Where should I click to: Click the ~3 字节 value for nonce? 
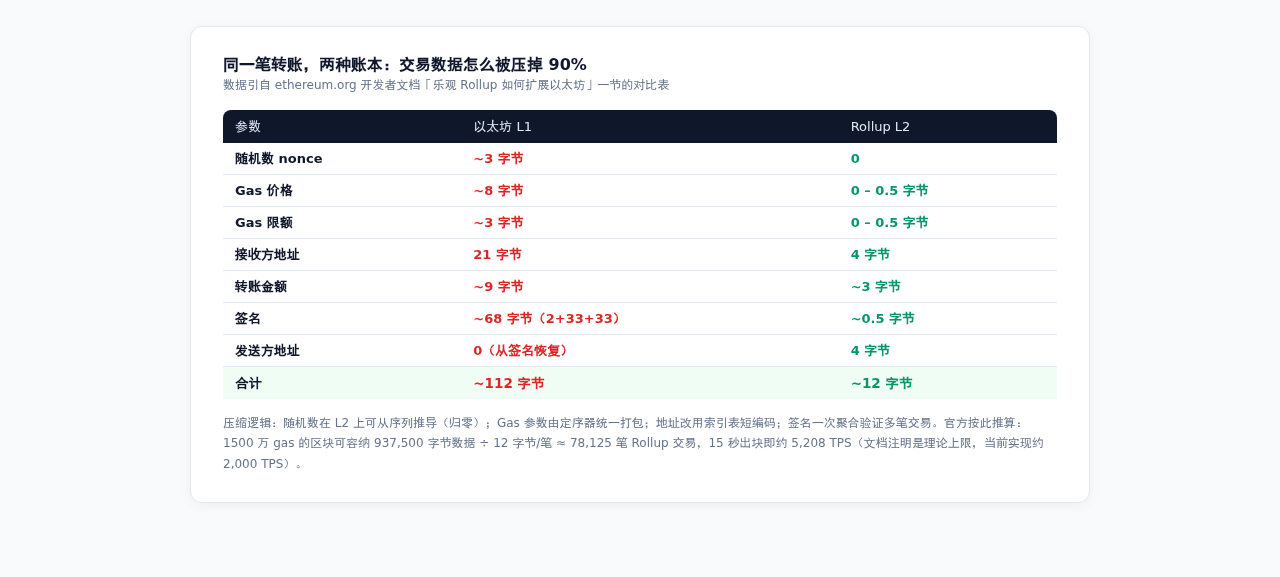click(498, 159)
